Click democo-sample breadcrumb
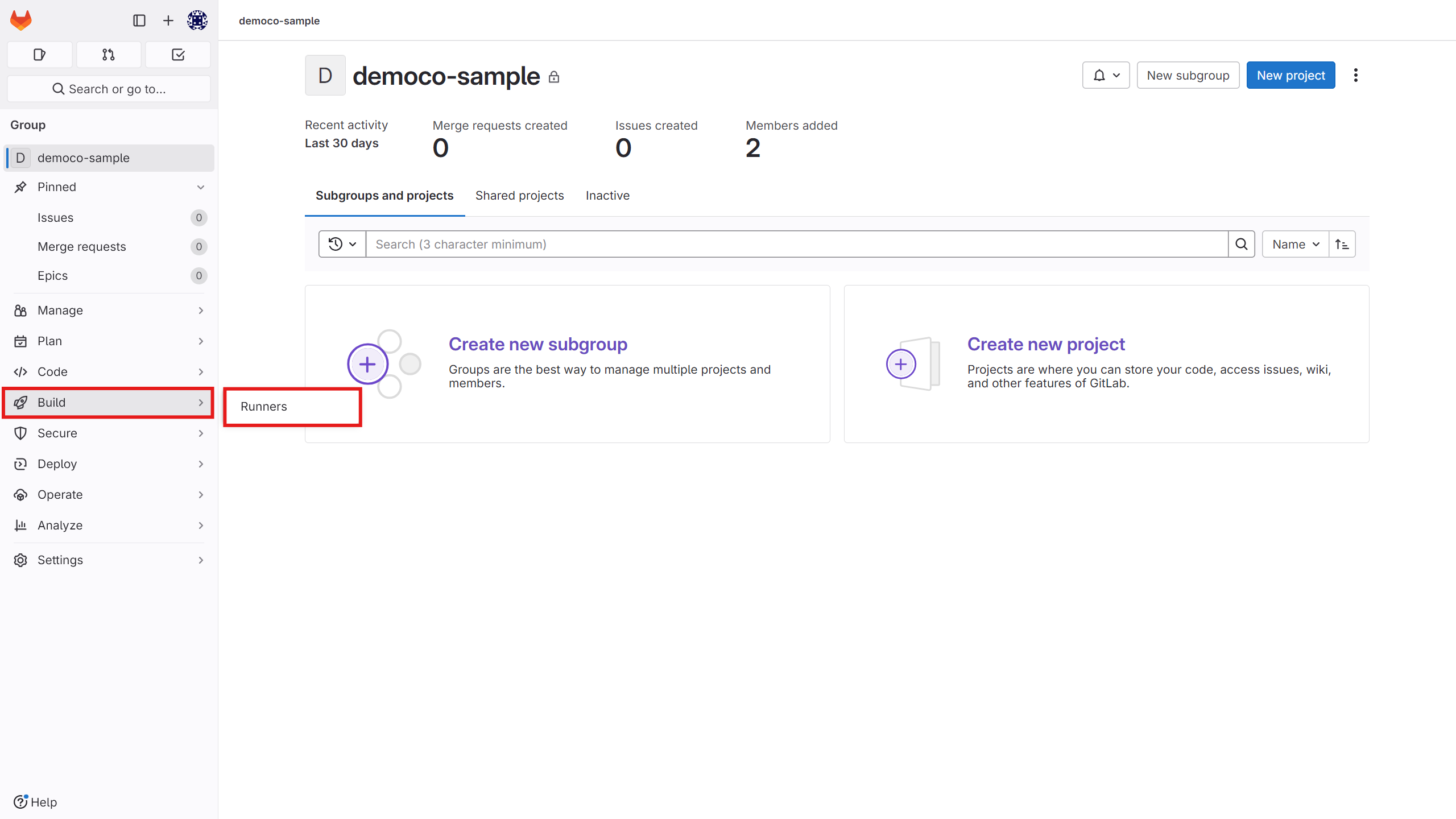This screenshot has height=819, width=1456. [279, 20]
